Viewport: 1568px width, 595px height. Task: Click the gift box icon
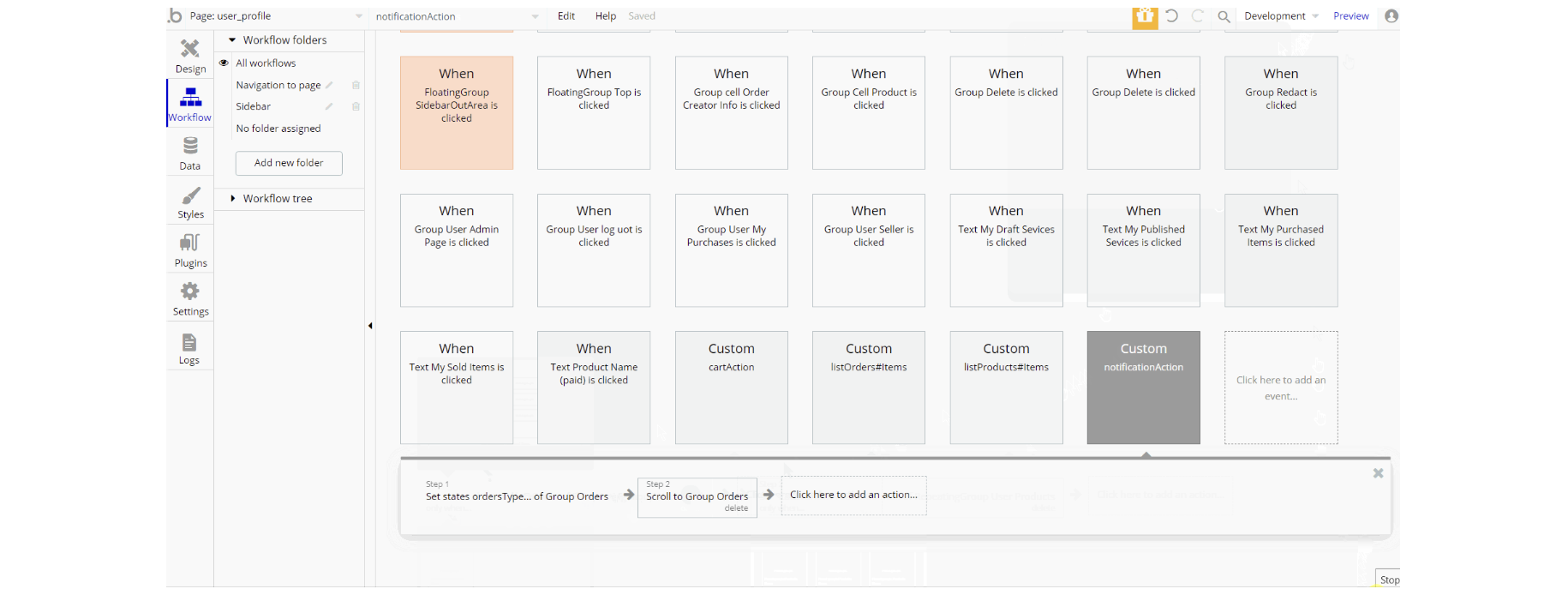click(x=1145, y=16)
